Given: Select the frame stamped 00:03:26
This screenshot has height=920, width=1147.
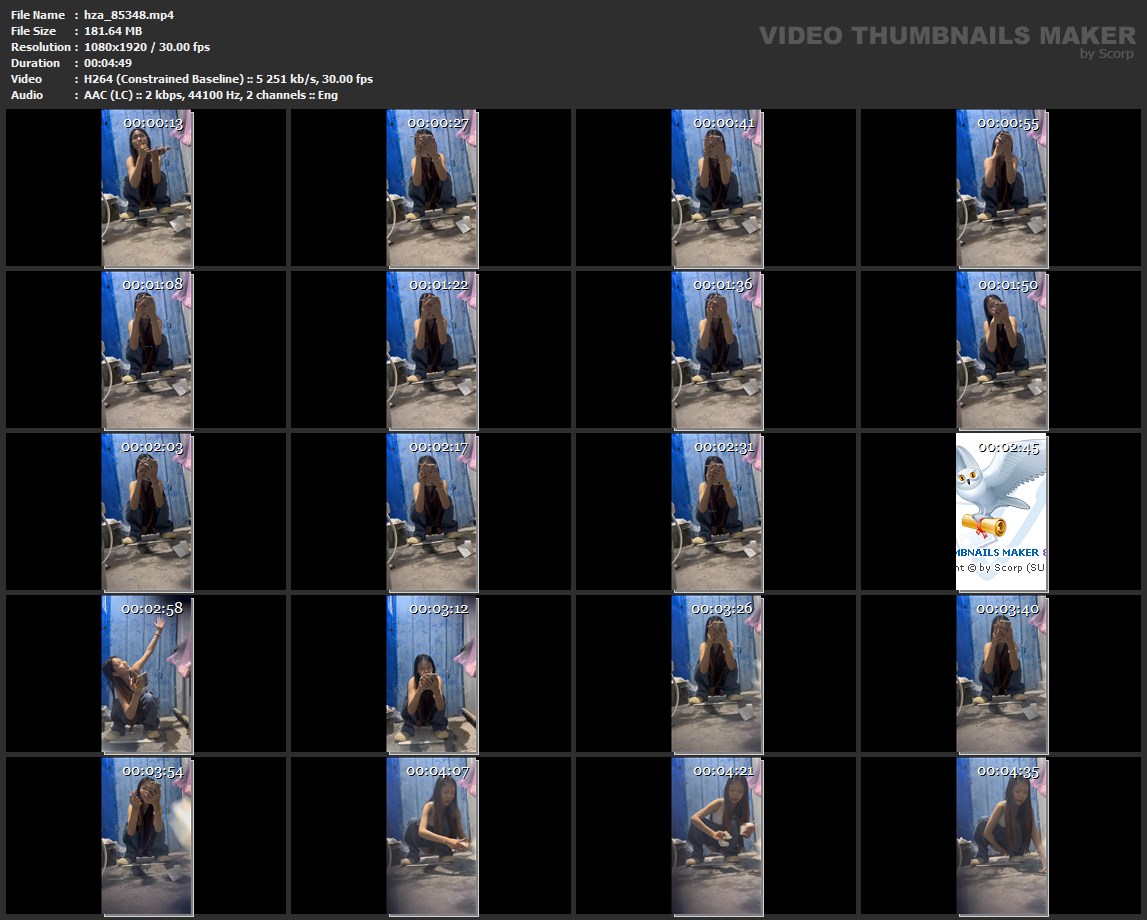Looking at the screenshot, I should (x=717, y=673).
